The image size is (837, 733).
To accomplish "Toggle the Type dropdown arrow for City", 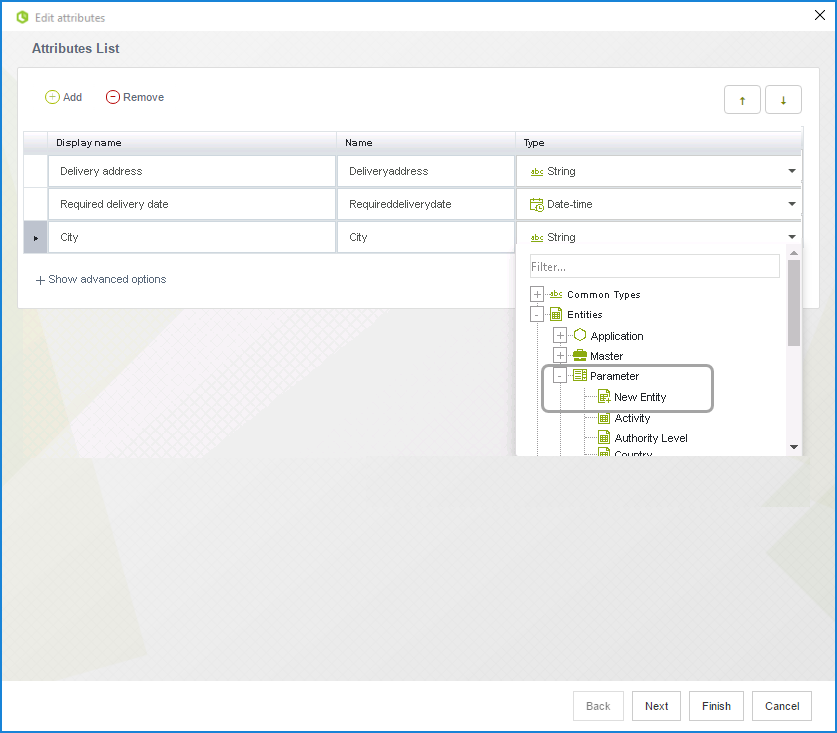I will 792,237.
